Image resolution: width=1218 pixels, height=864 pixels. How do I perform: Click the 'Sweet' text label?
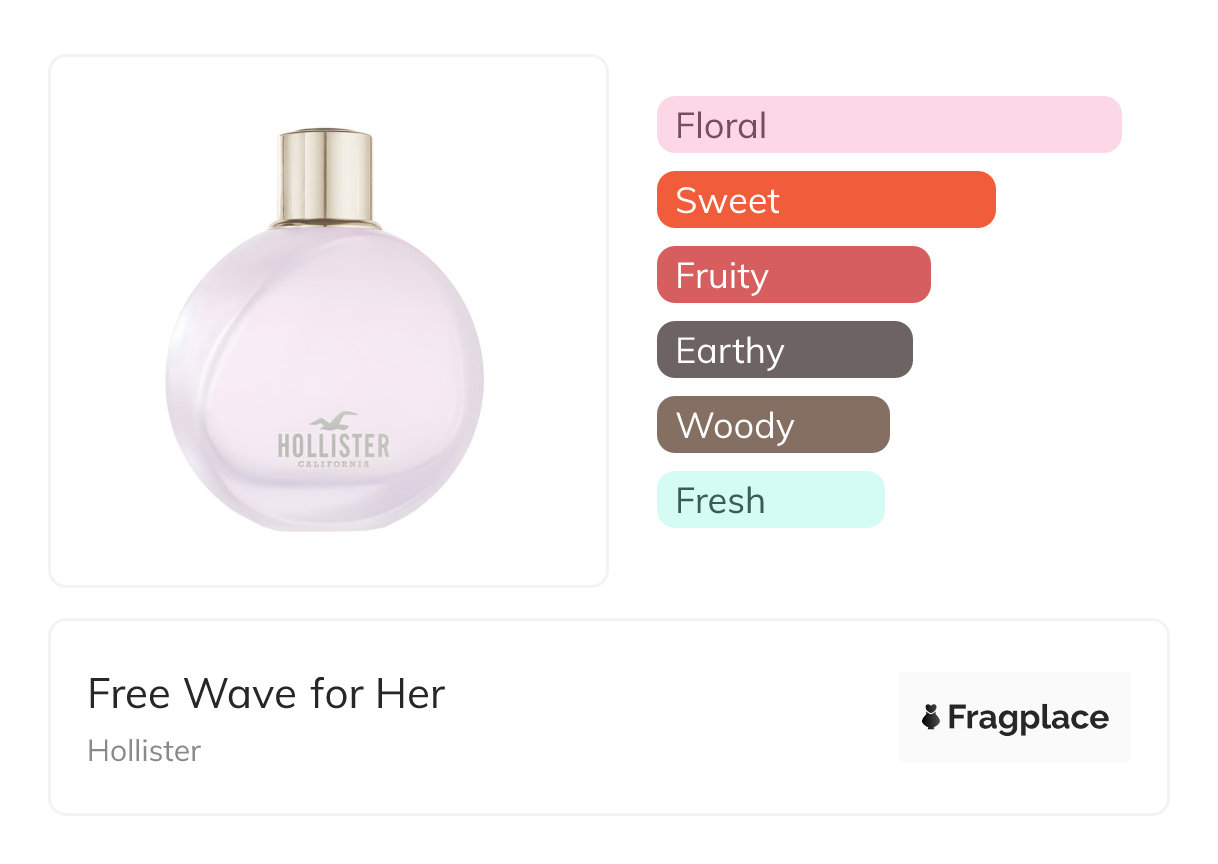727,201
